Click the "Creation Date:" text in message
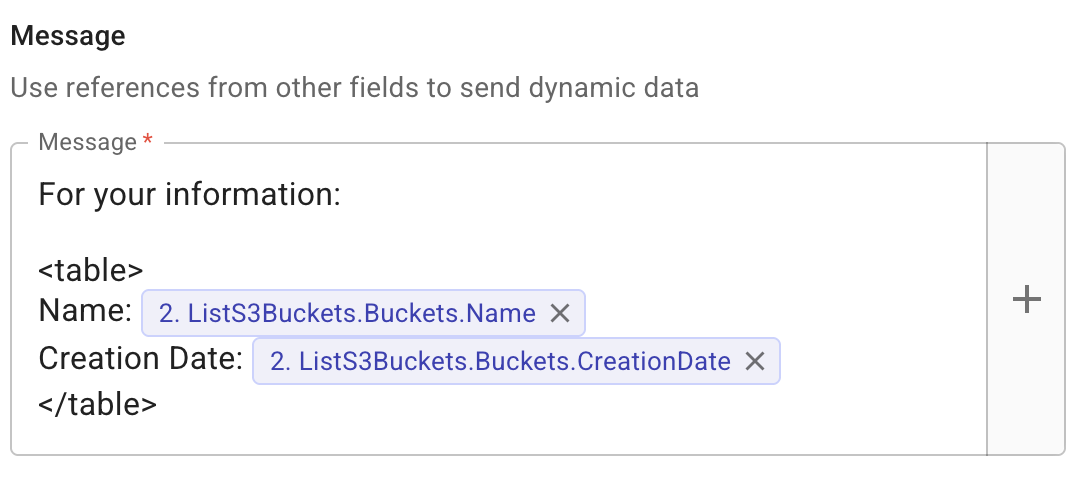Viewport: 1080px width, 480px height. pos(140,360)
